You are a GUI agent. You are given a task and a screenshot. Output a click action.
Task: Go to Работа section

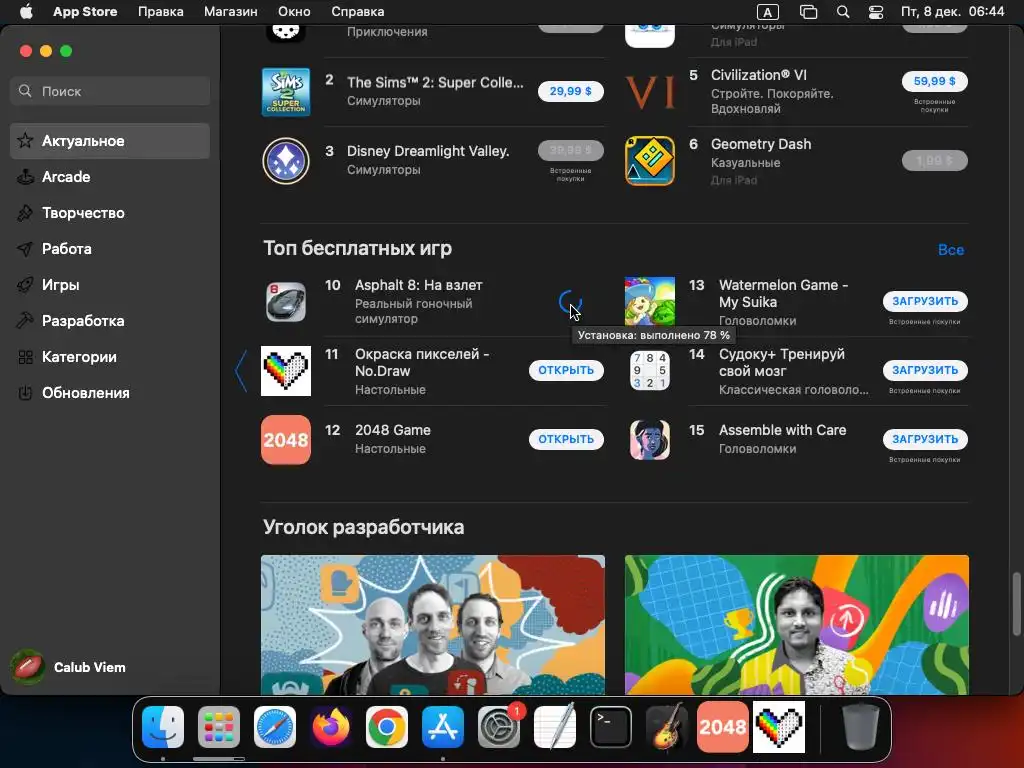pyautogui.click(x=110, y=249)
